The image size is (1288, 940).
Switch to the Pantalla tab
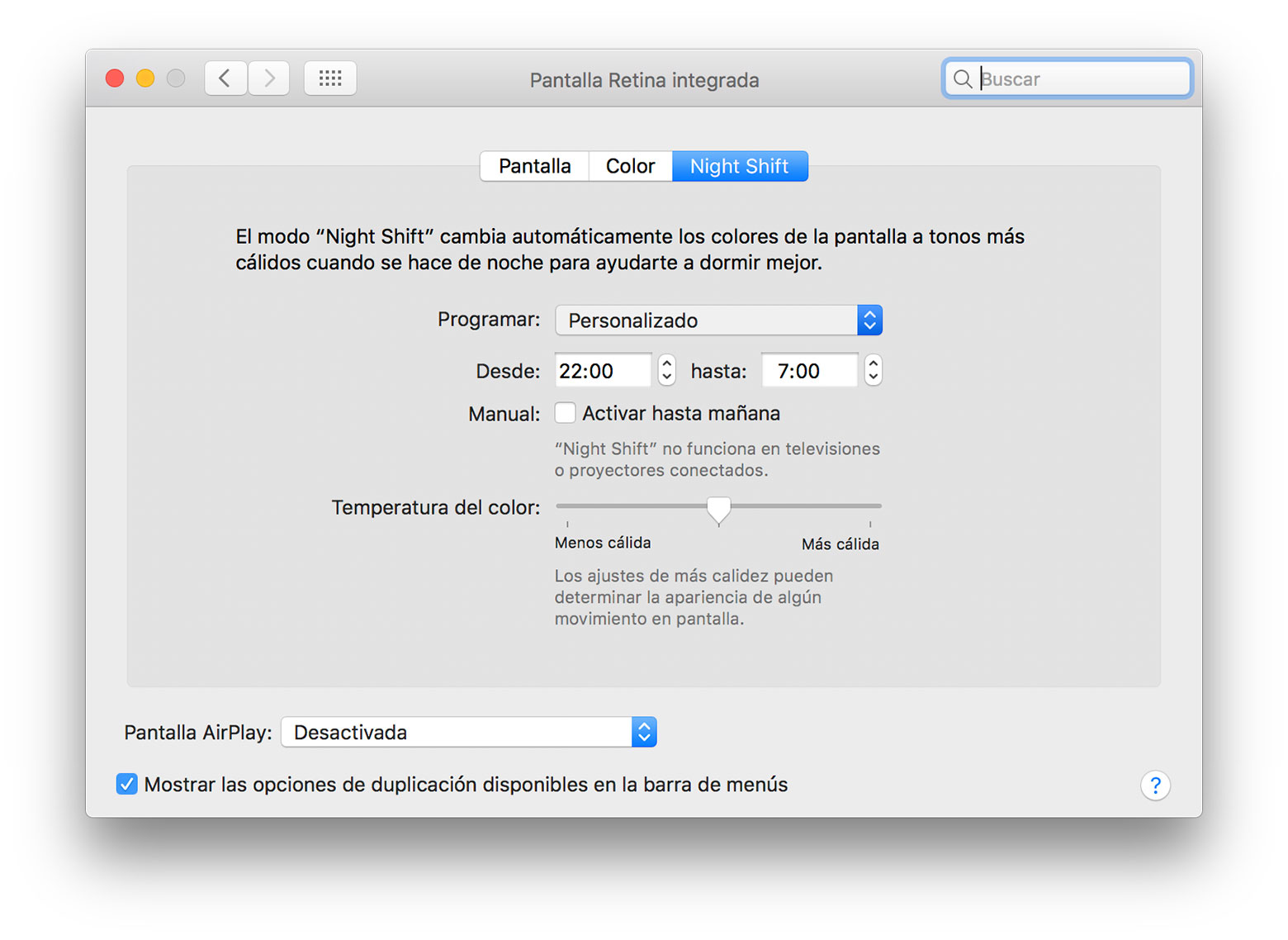coord(534,166)
